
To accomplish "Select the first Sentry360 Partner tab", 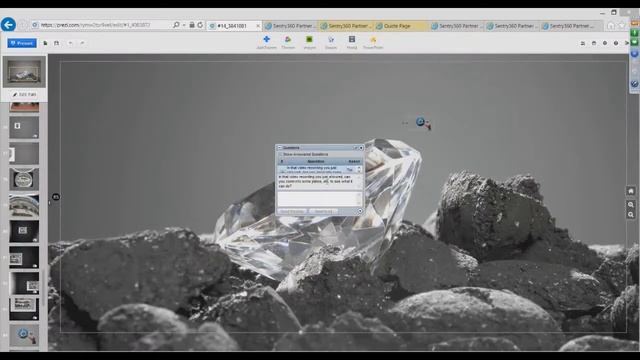I will click(x=290, y=26).
